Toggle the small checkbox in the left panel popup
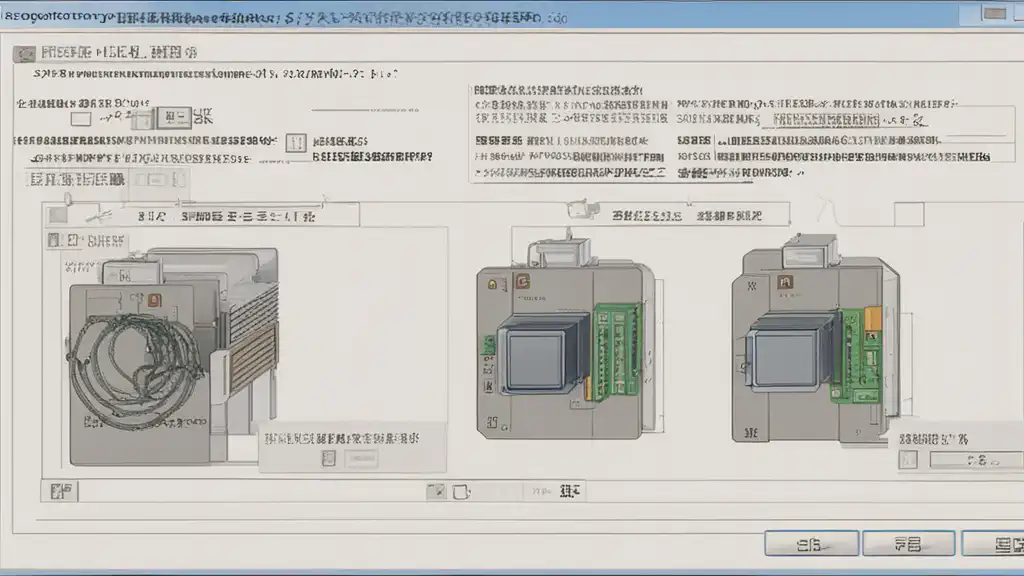The image size is (1024, 576). pos(328,458)
